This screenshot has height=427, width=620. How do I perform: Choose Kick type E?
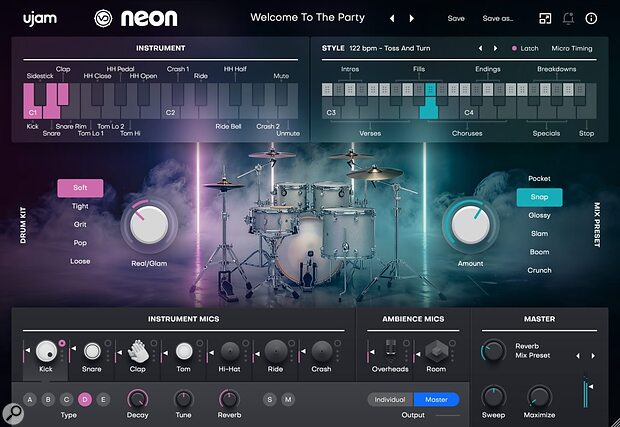103,399
